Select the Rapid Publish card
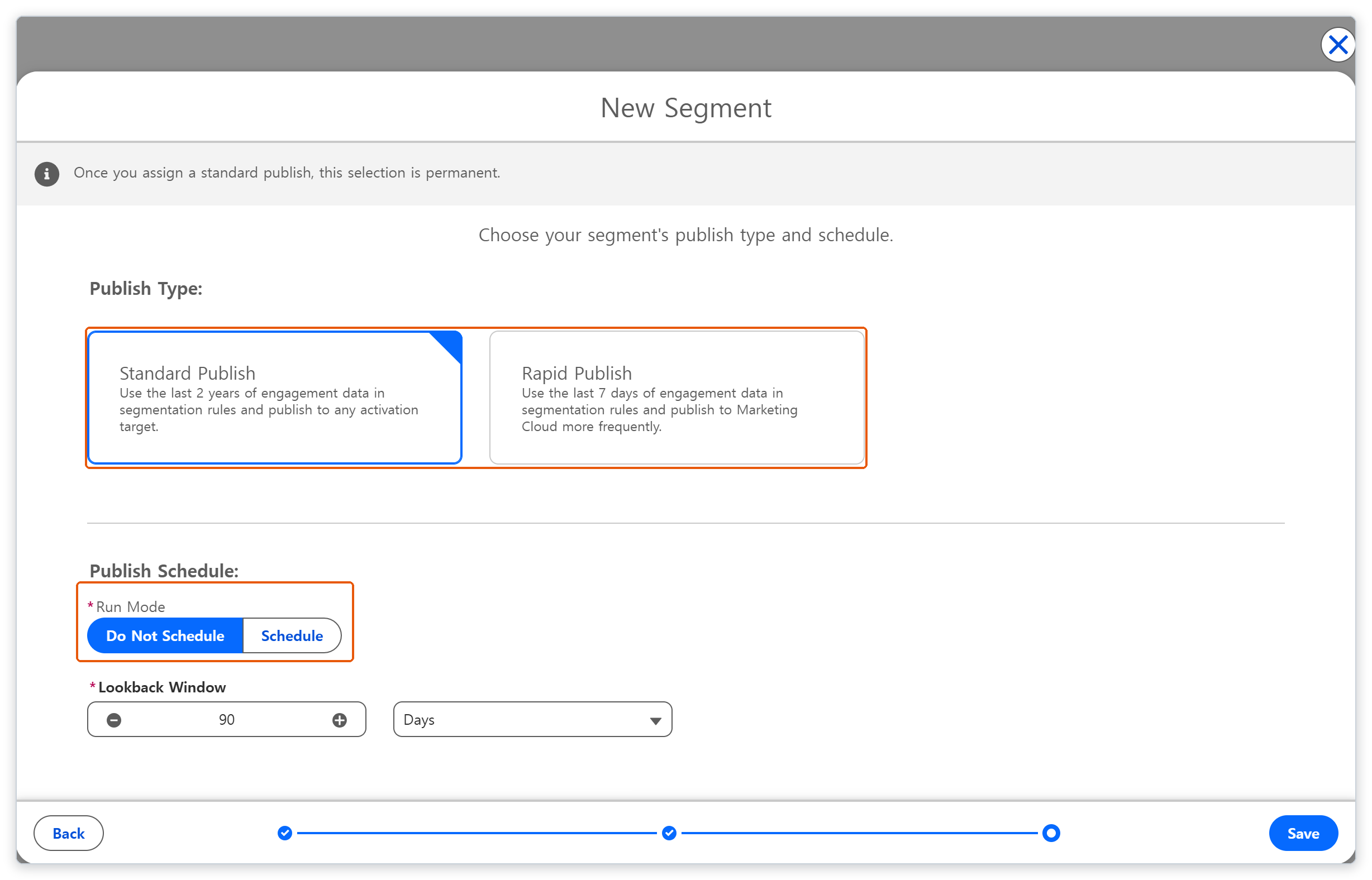 click(x=677, y=397)
